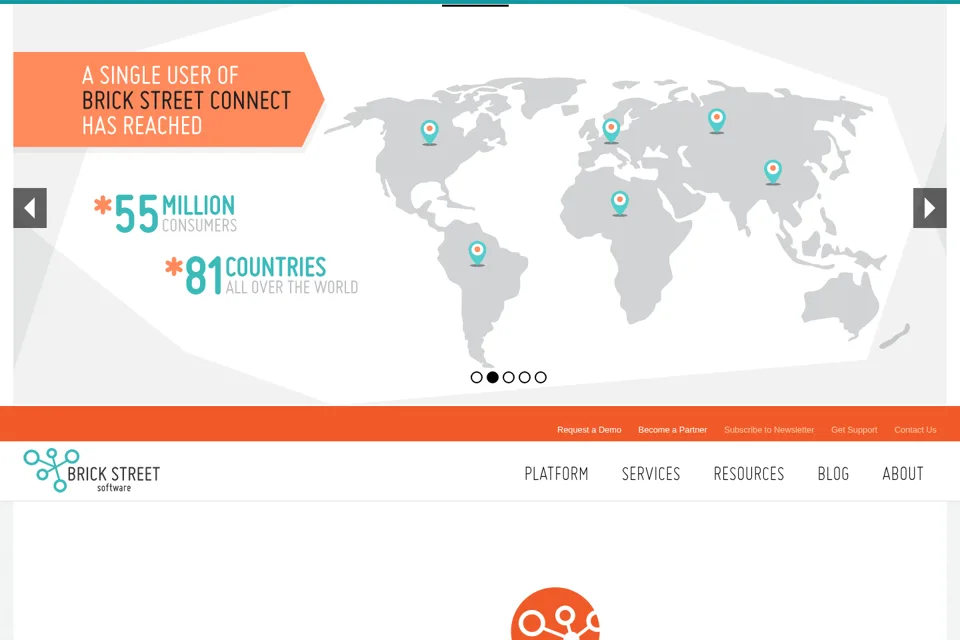
Task: Open the Blog menu item
Action: tap(833, 473)
